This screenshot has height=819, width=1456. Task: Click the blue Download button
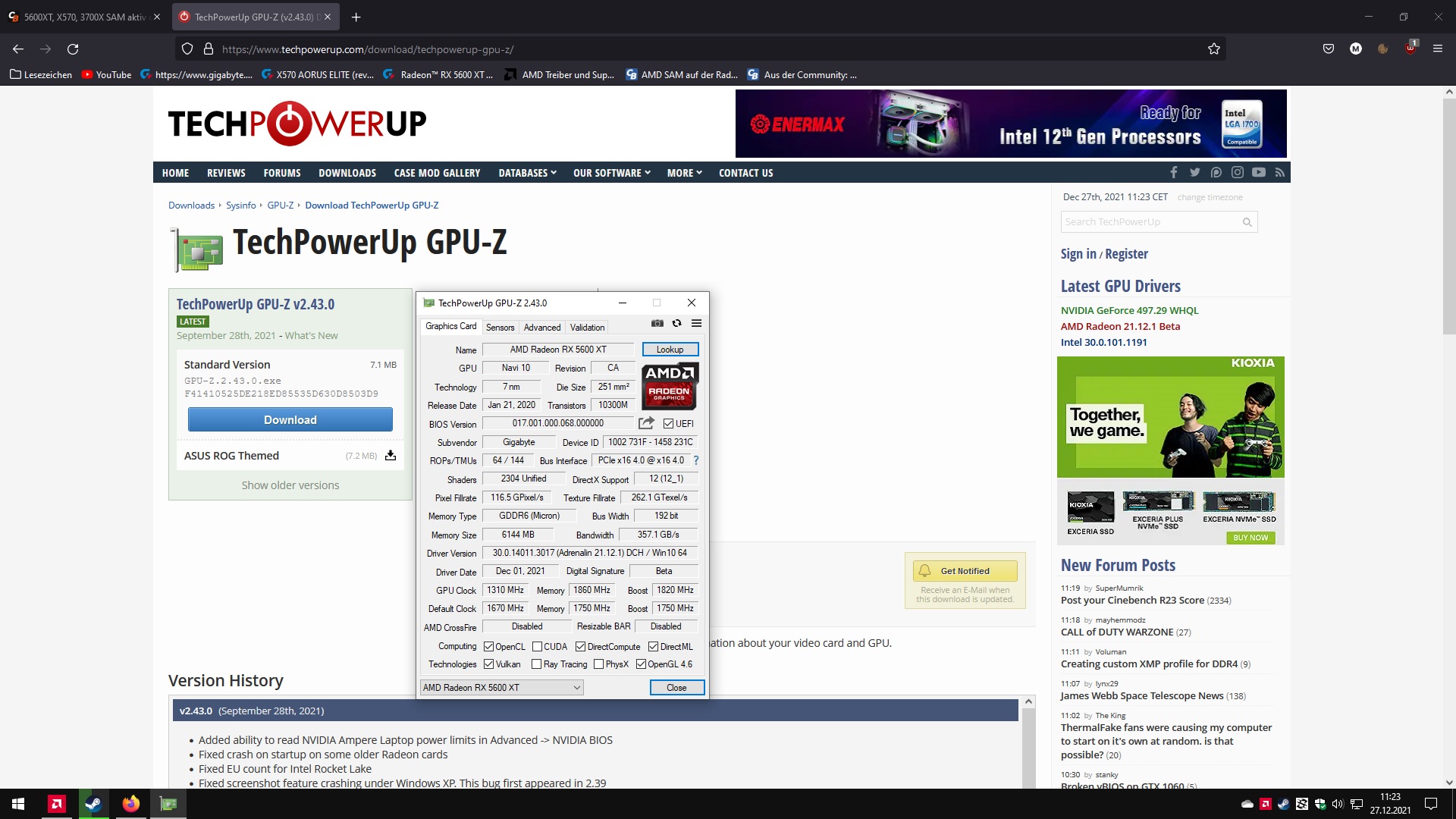point(290,420)
